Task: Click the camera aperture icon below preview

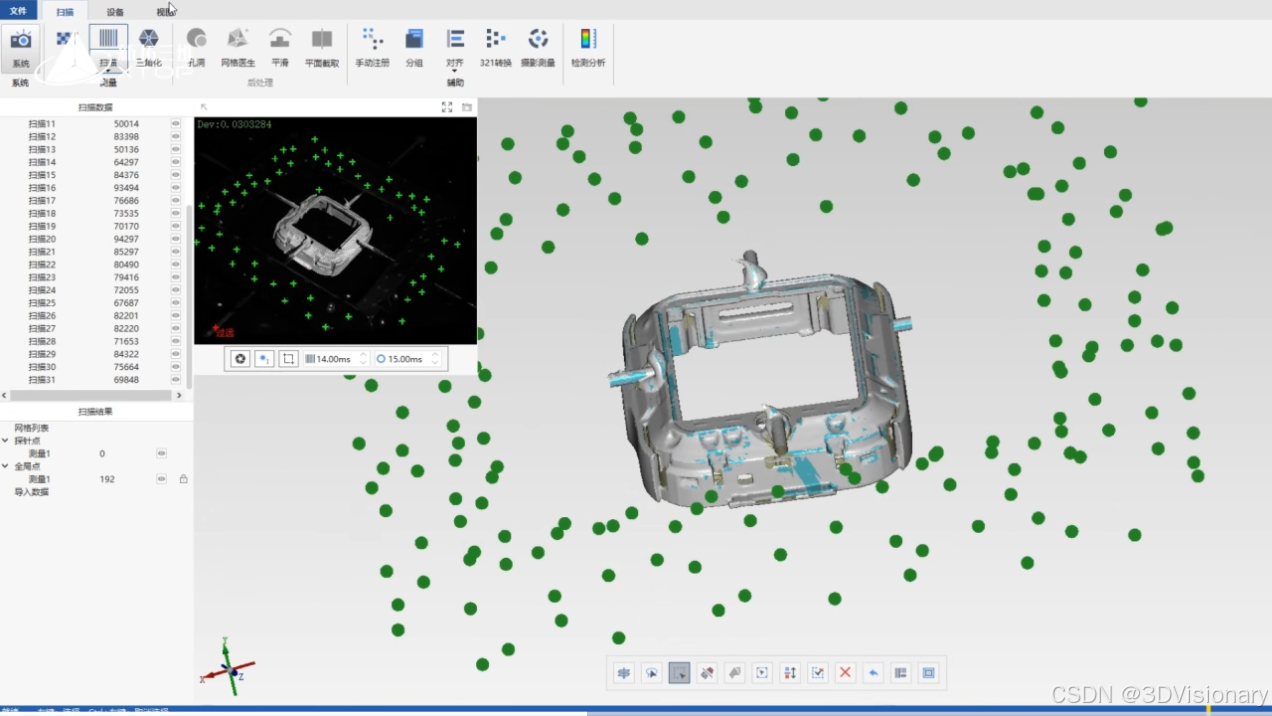Action: pos(240,358)
